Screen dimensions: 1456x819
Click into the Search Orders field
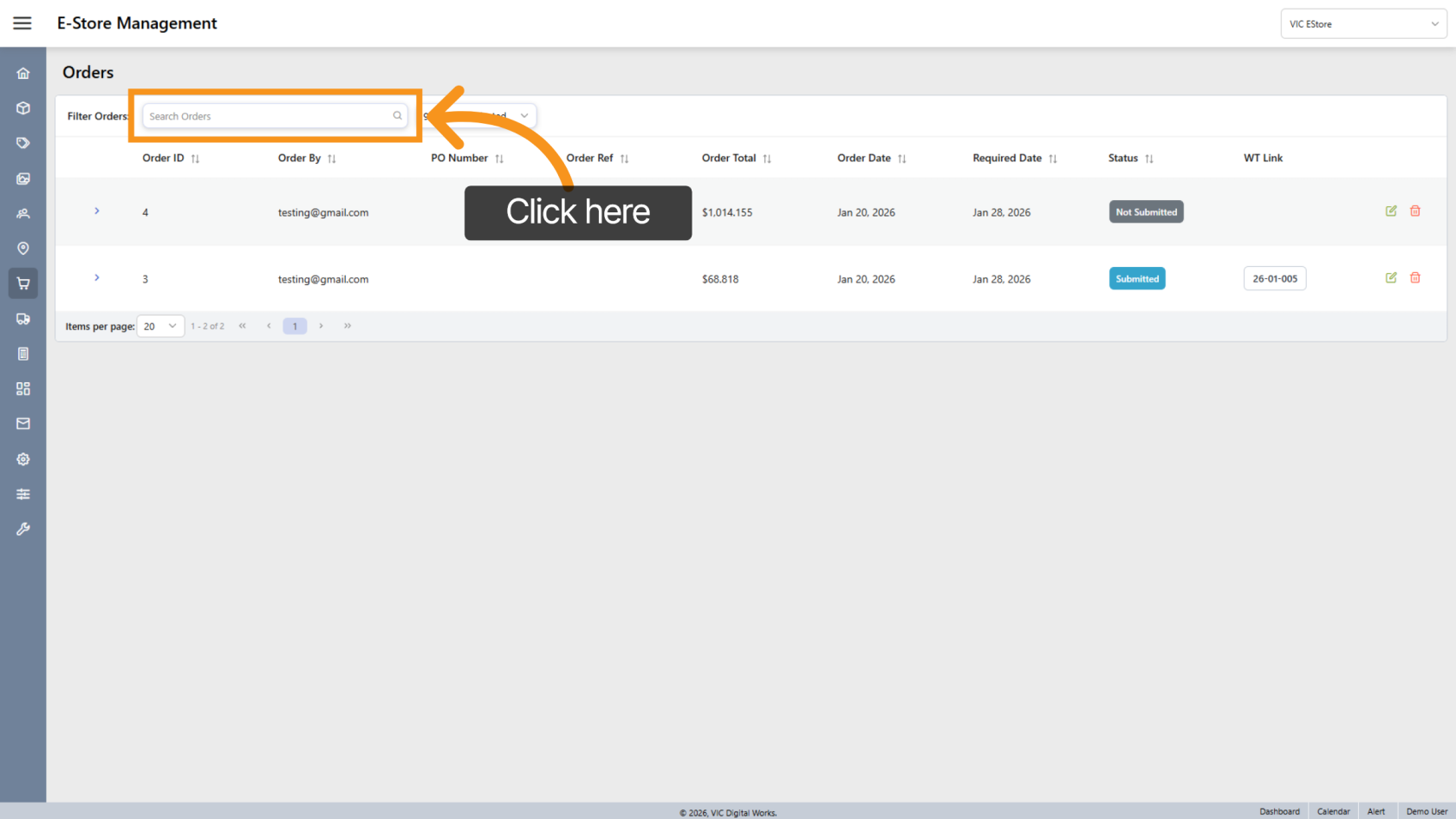pyautogui.click(x=269, y=116)
